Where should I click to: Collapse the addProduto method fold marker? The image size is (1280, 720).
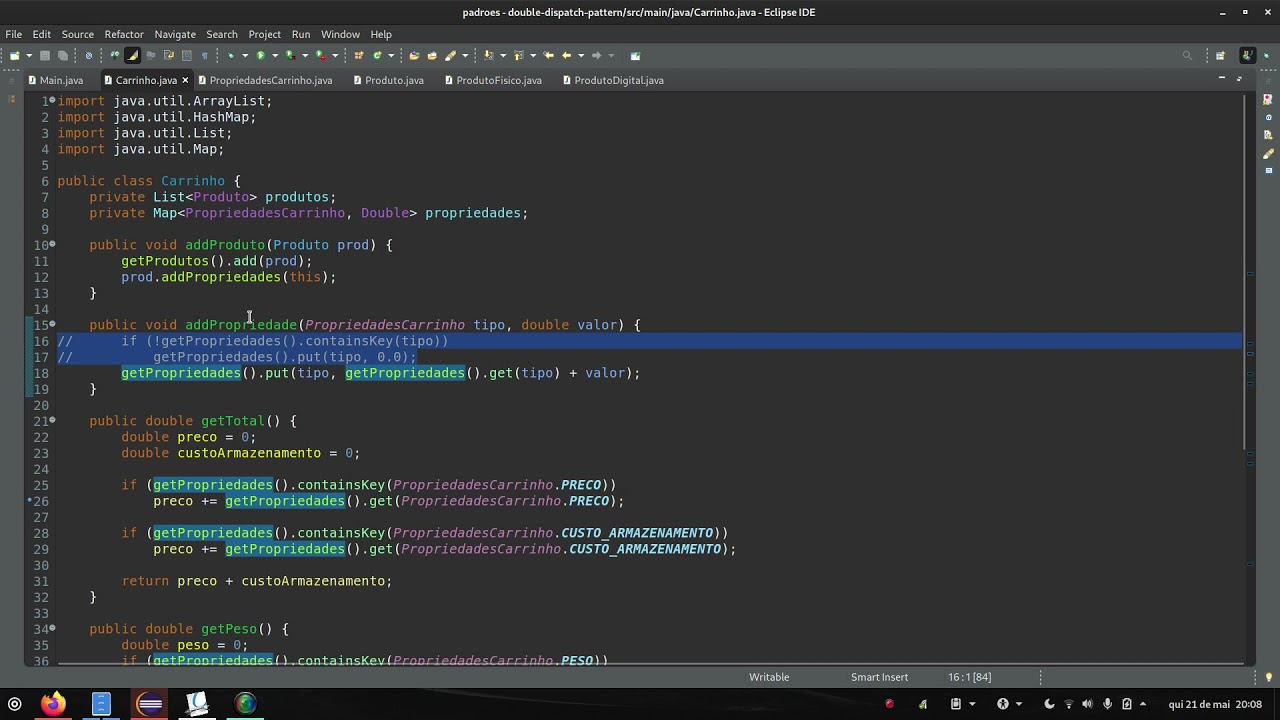[52, 245]
